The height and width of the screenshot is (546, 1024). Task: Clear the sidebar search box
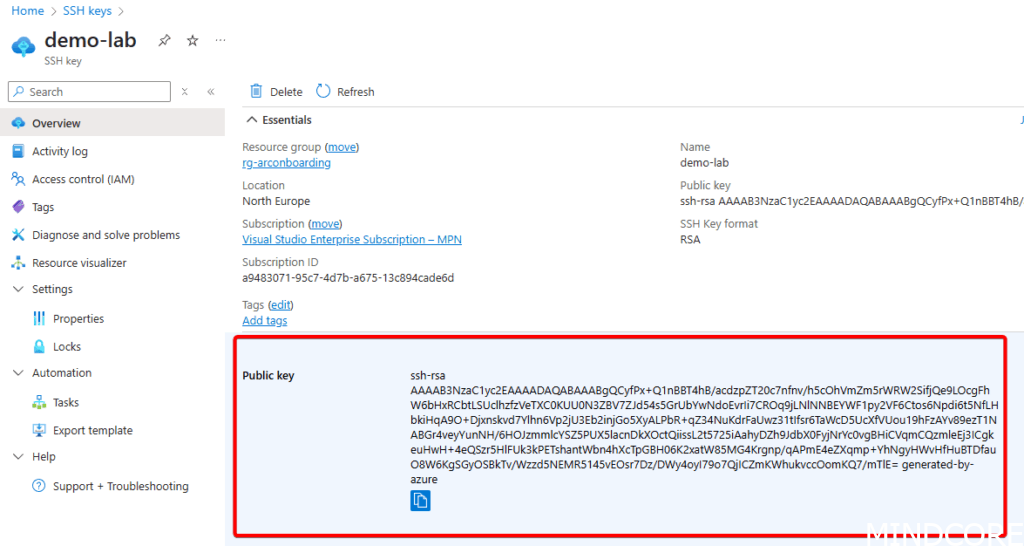[185, 91]
